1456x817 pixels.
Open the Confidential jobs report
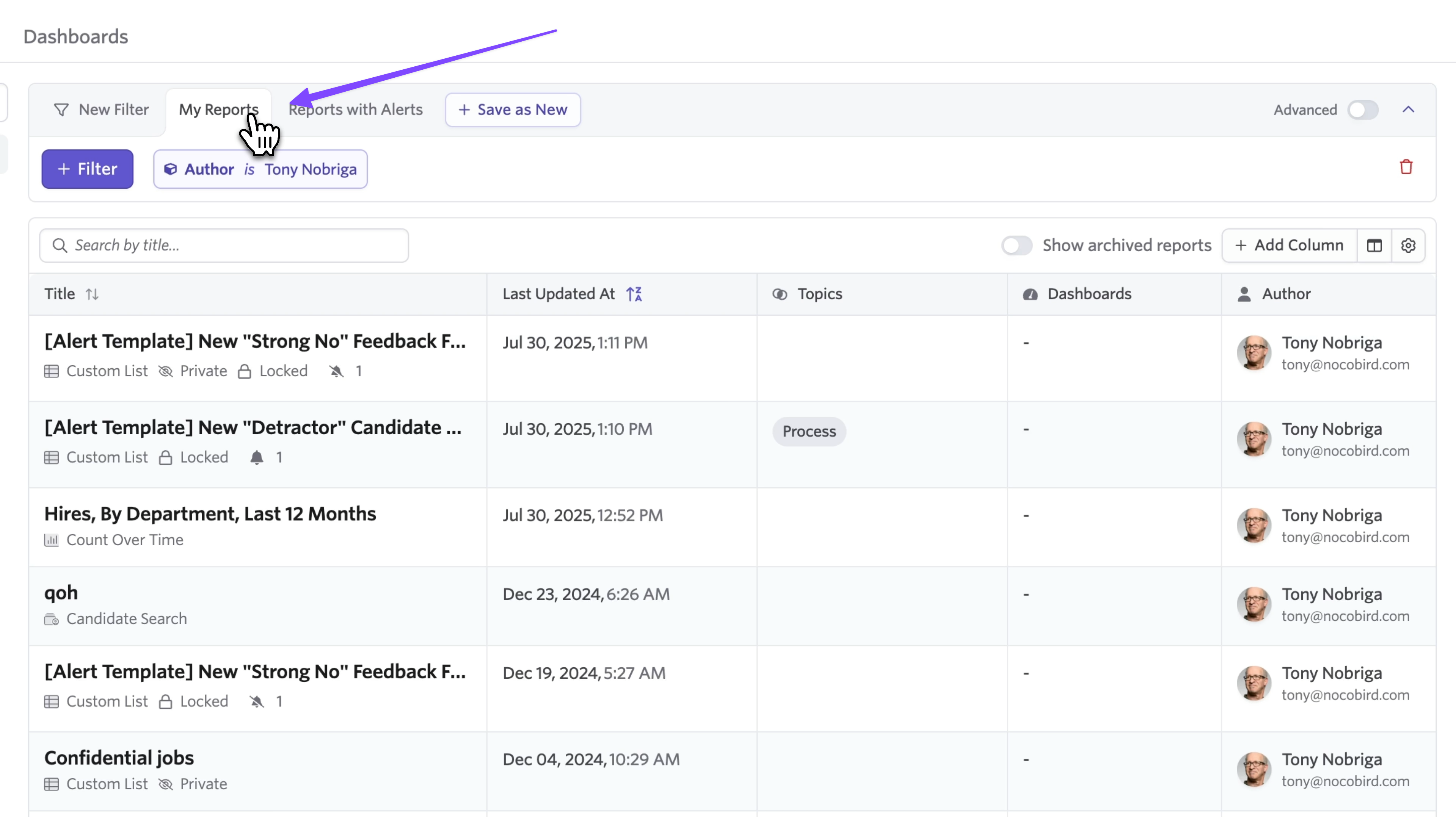[x=119, y=758]
